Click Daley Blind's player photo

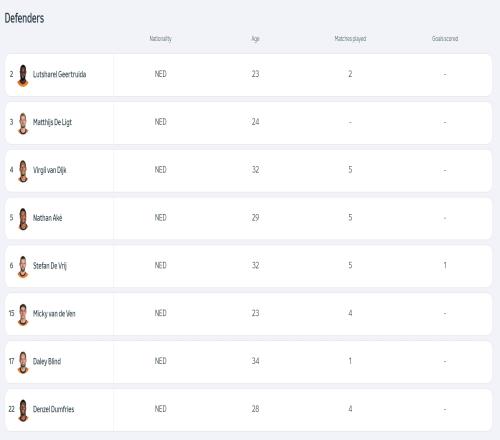tap(23, 362)
